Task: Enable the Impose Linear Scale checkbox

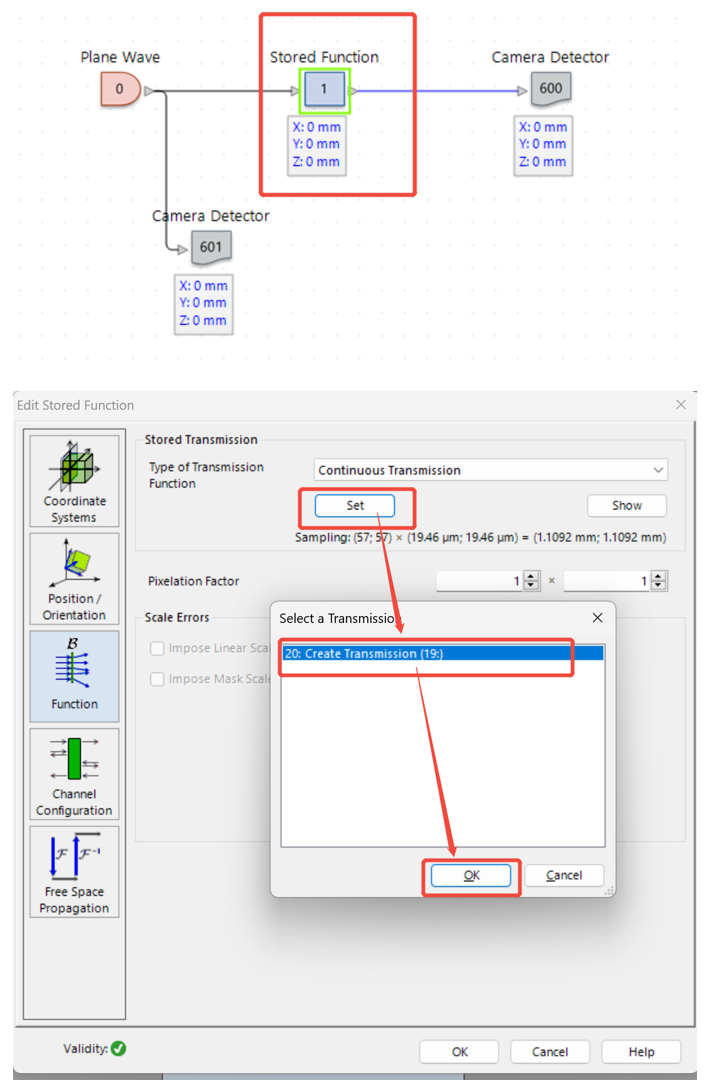Action: 157,648
